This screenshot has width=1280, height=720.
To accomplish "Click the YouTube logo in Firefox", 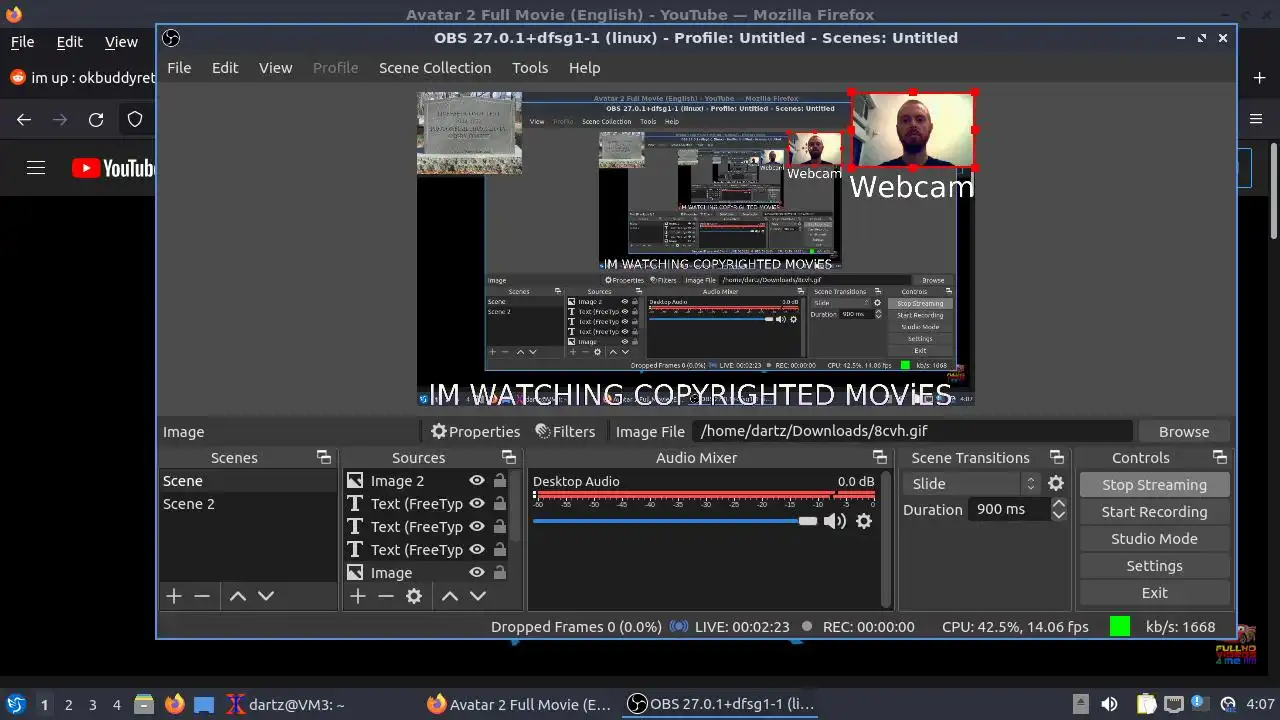I will tap(114, 168).
